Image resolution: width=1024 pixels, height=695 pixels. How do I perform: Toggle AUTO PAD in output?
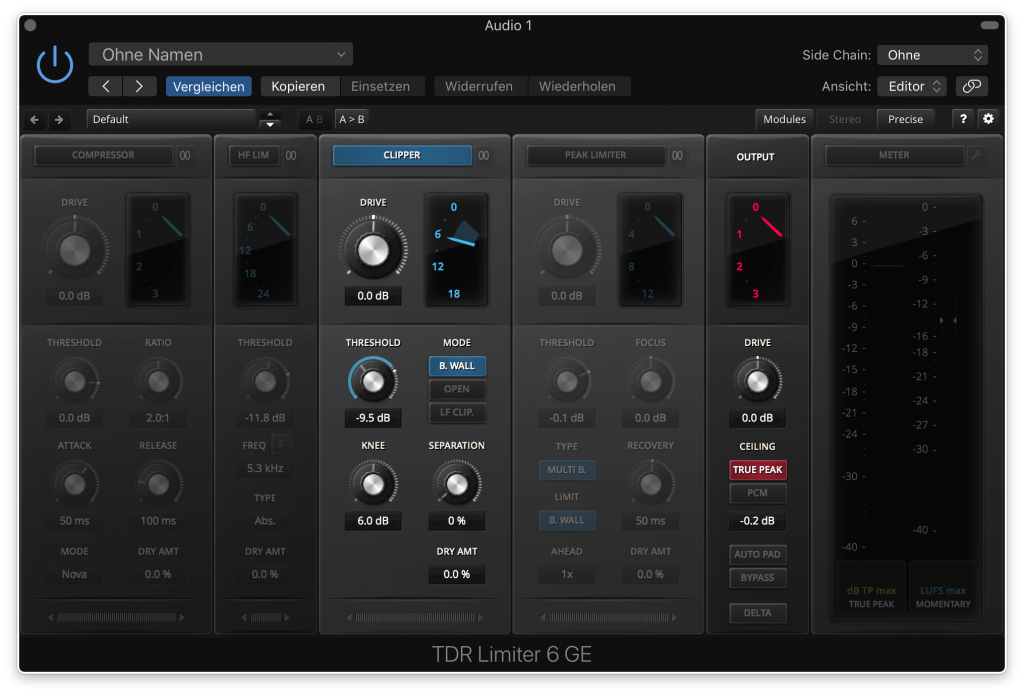[758, 555]
